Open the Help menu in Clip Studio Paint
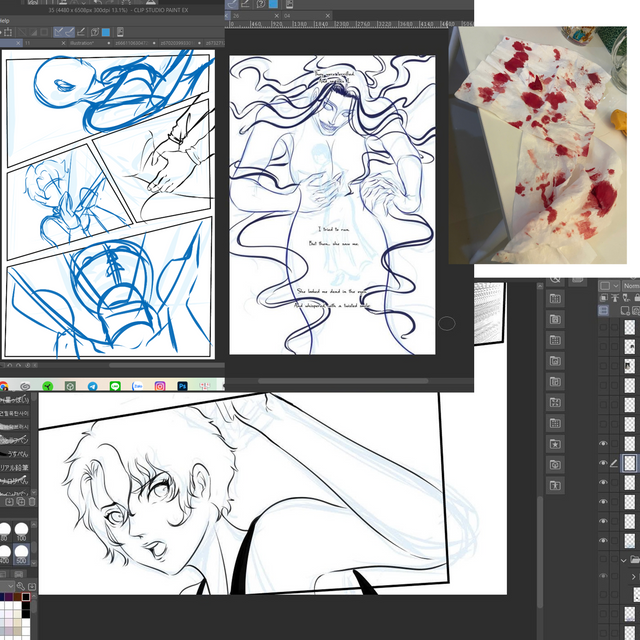640x640 pixels. coord(5,21)
